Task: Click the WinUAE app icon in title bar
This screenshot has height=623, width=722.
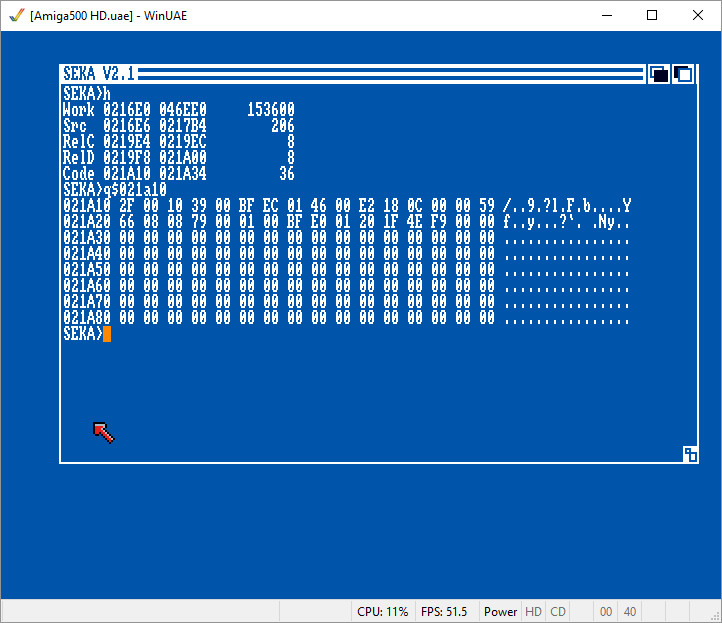Action: pos(17,16)
